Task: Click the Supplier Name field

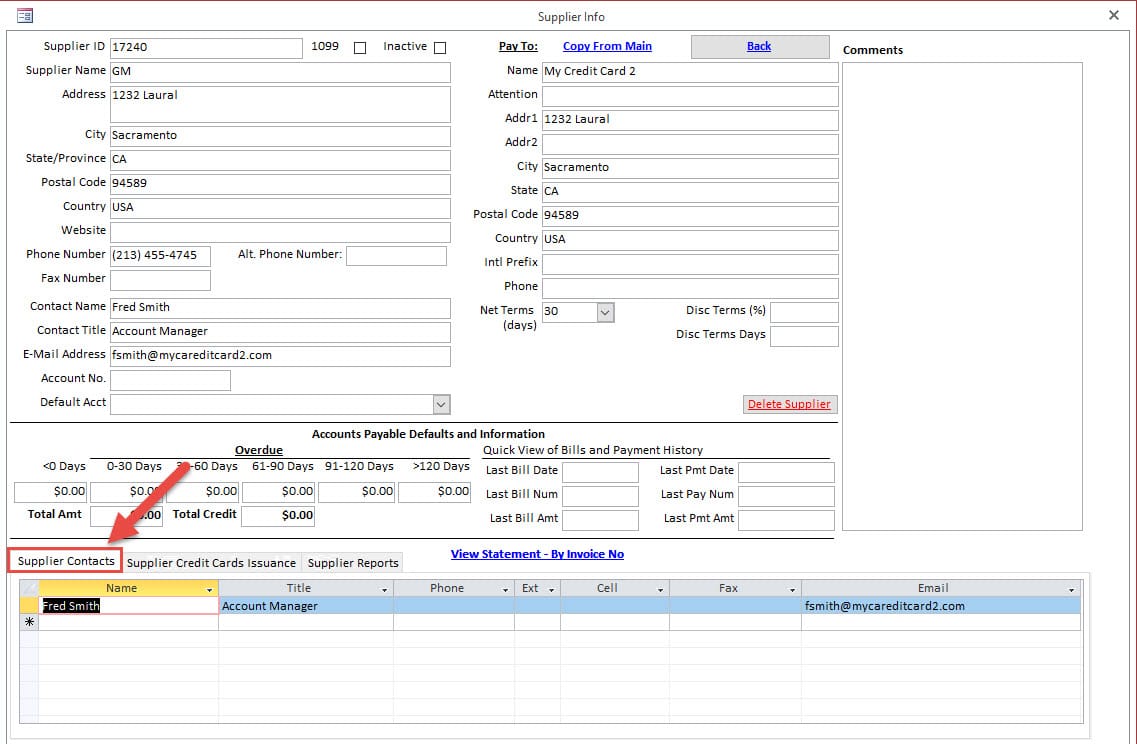Action: pos(280,72)
